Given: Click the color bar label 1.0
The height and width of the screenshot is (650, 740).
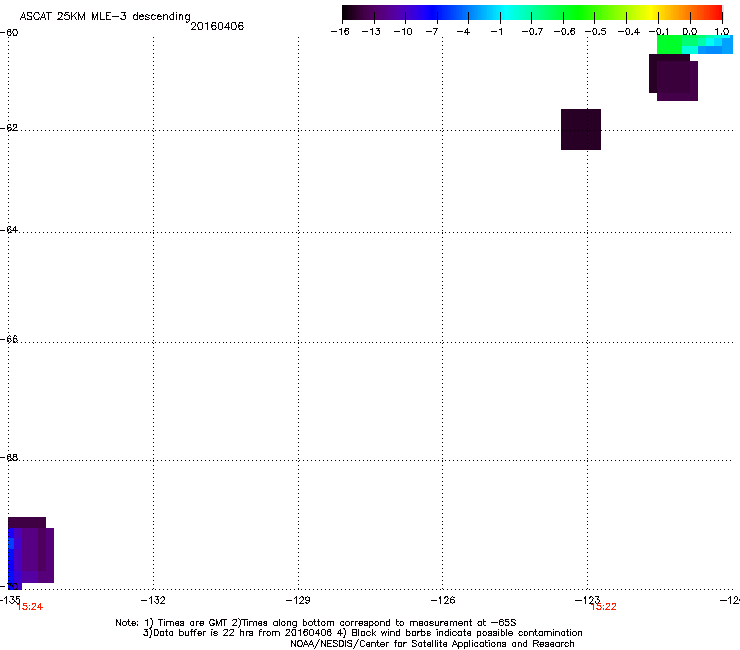Looking at the screenshot, I should pyautogui.click(x=722, y=32).
